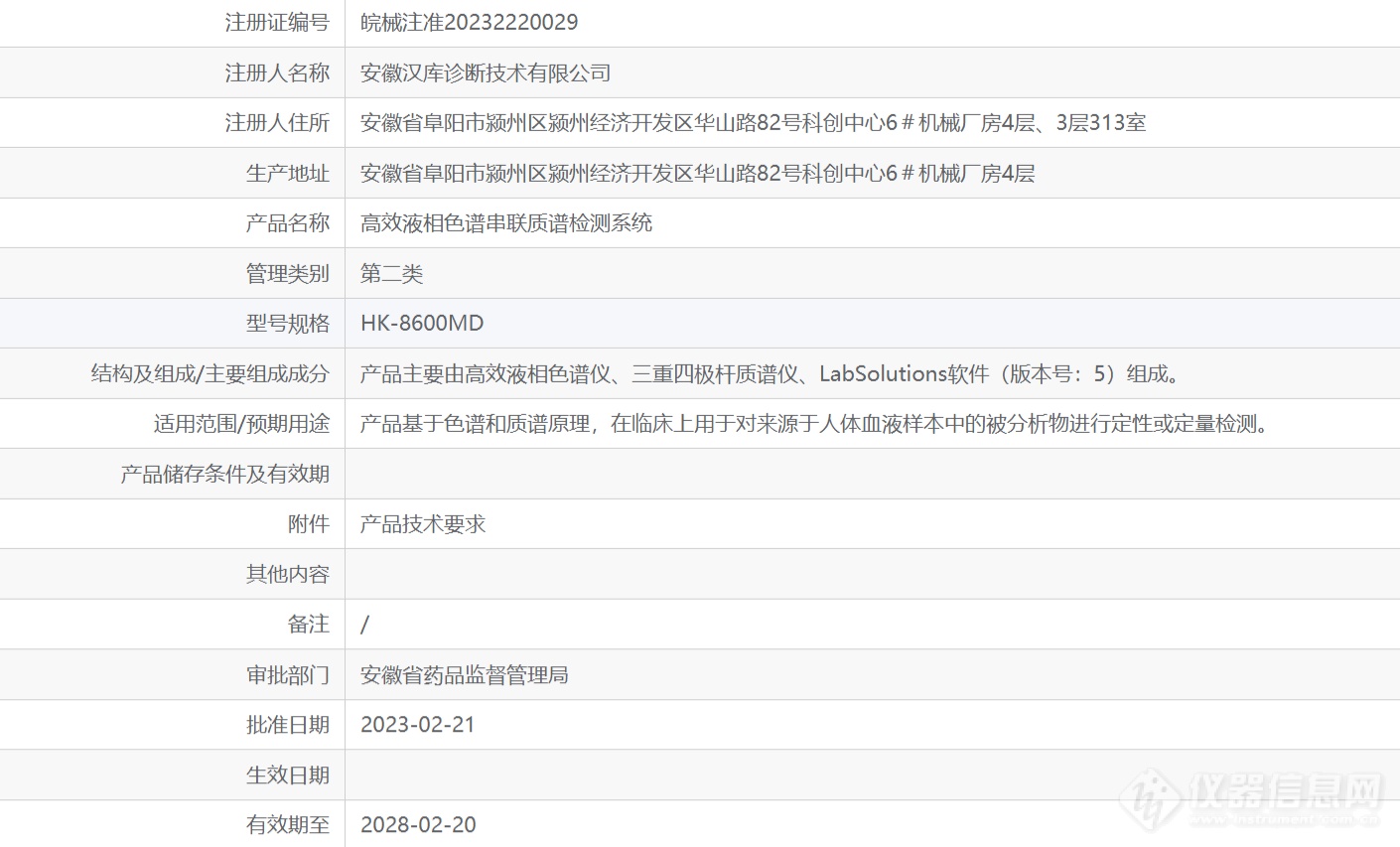This screenshot has height=847, width=1400.
Task: Click the company name 安徽汉库诊断技术有限公司
Action: (x=486, y=72)
